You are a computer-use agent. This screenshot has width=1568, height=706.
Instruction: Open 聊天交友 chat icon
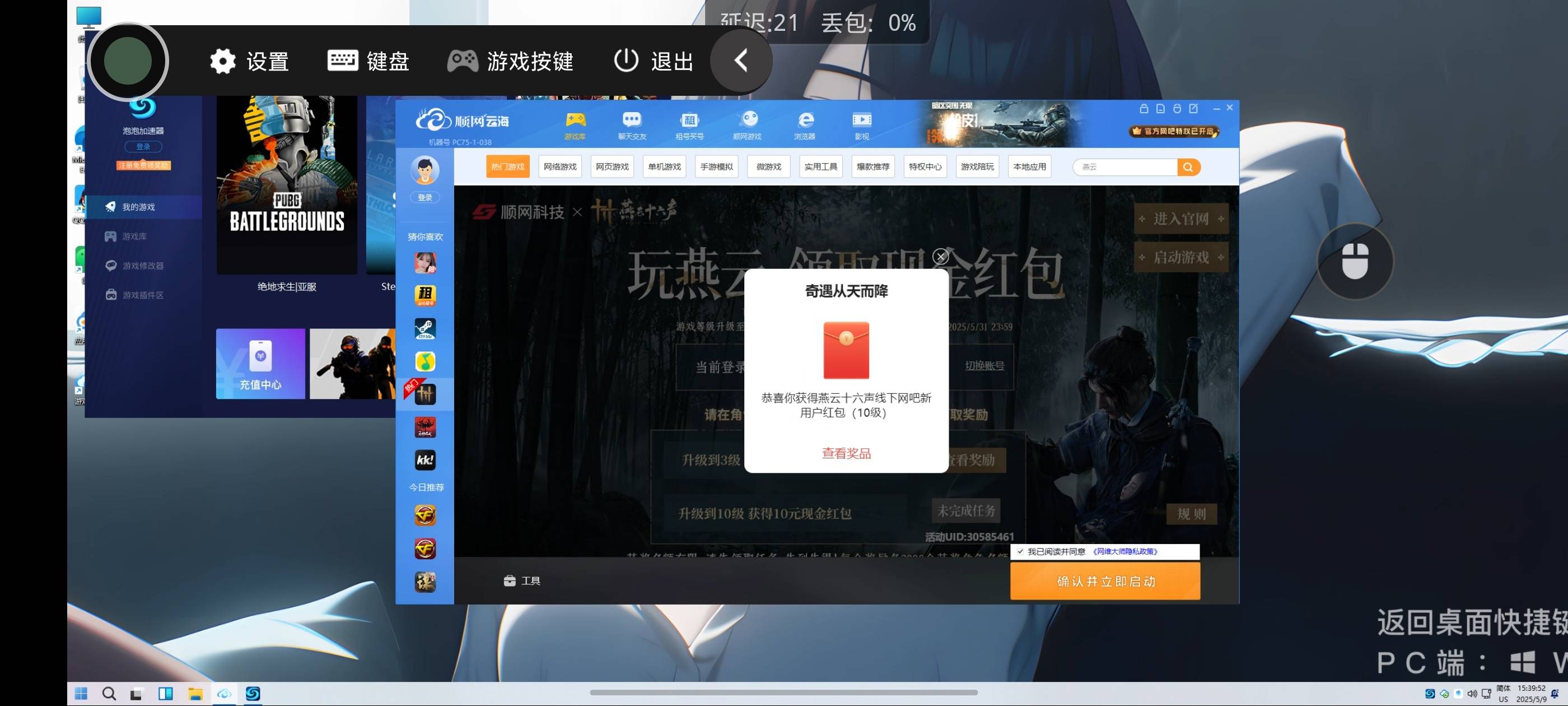(x=632, y=126)
